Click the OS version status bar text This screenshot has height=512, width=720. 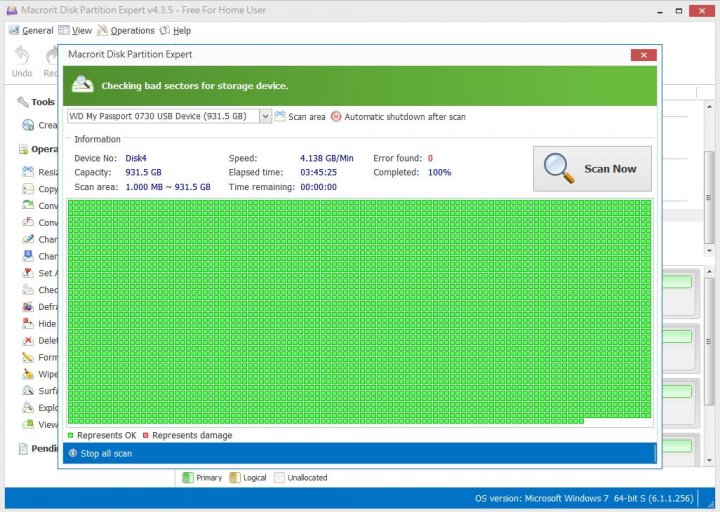(584, 498)
